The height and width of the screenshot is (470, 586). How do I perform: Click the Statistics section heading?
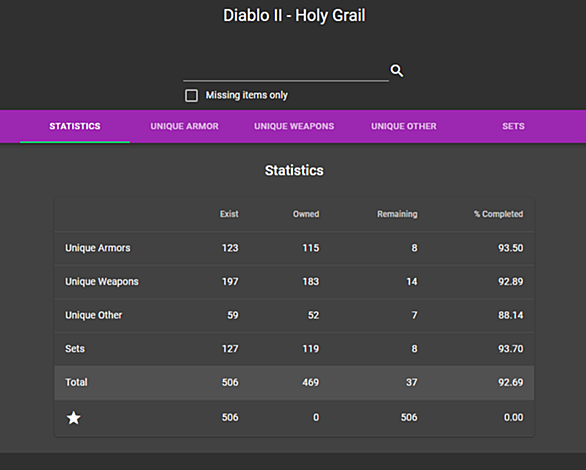point(294,170)
